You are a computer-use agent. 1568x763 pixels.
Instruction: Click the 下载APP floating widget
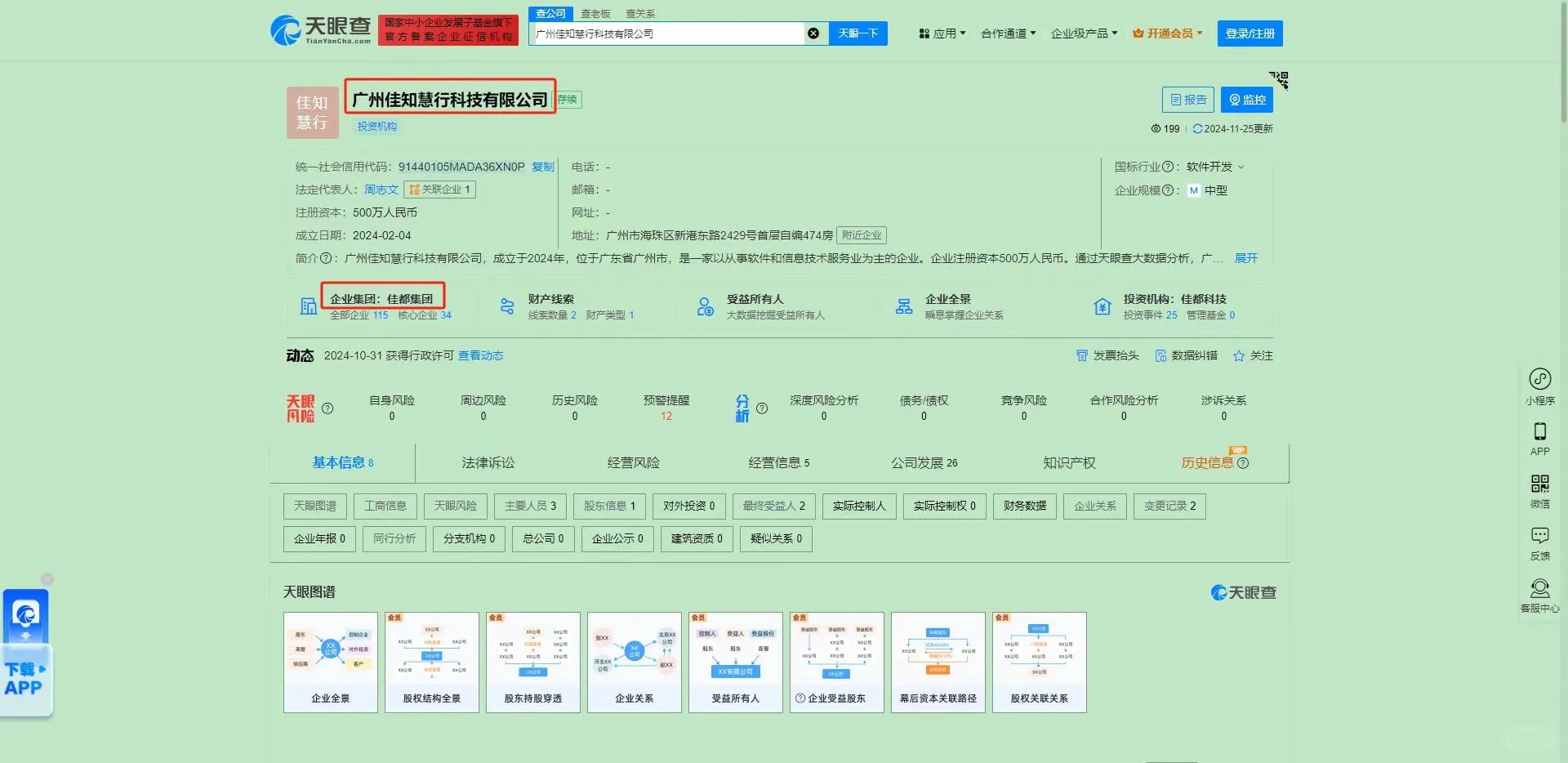25,653
